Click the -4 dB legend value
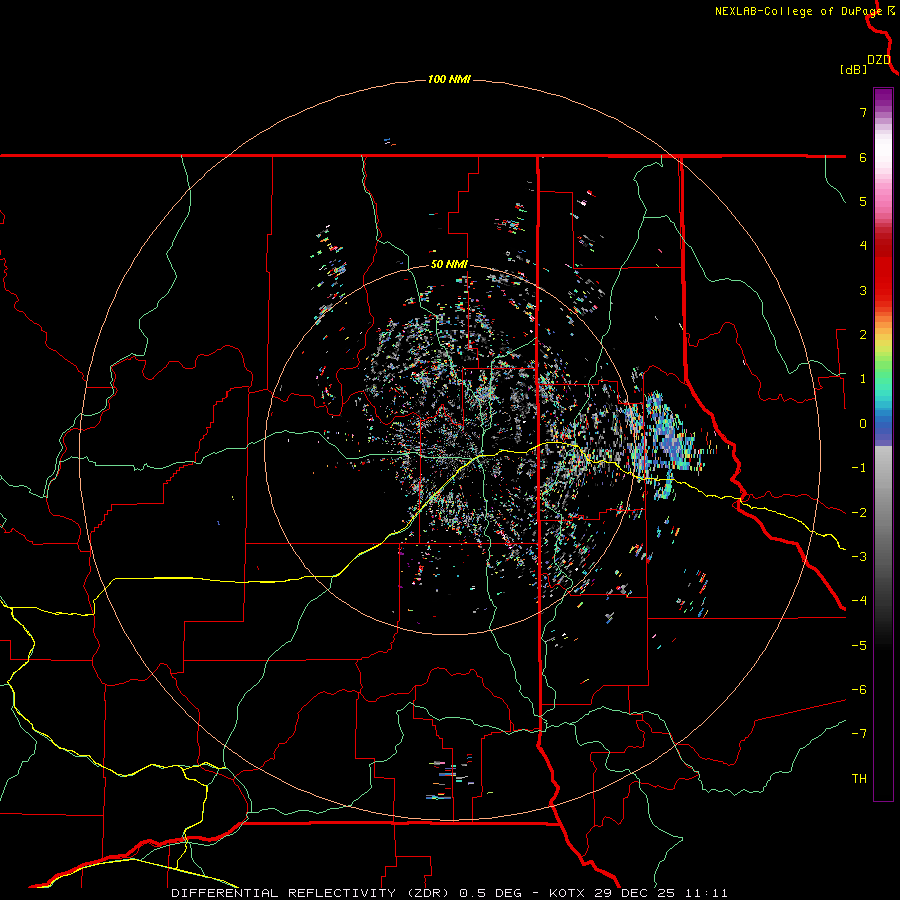The height and width of the screenshot is (900, 900). [859, 601]
